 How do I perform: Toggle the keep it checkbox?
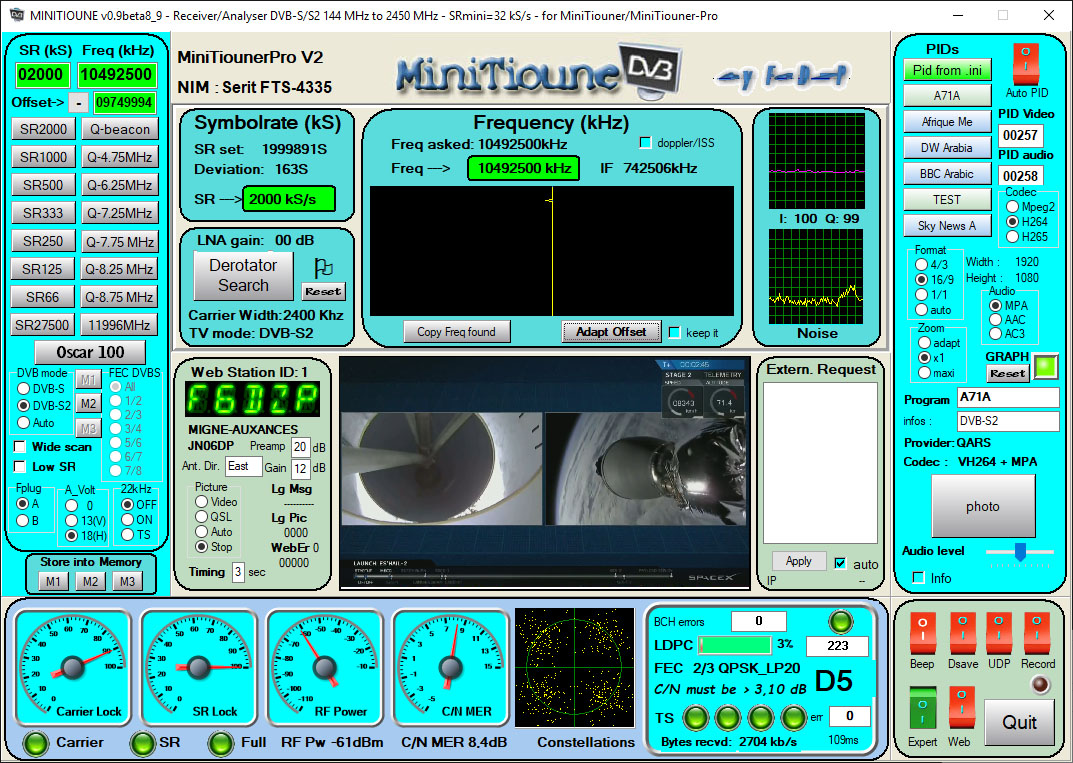676,332
